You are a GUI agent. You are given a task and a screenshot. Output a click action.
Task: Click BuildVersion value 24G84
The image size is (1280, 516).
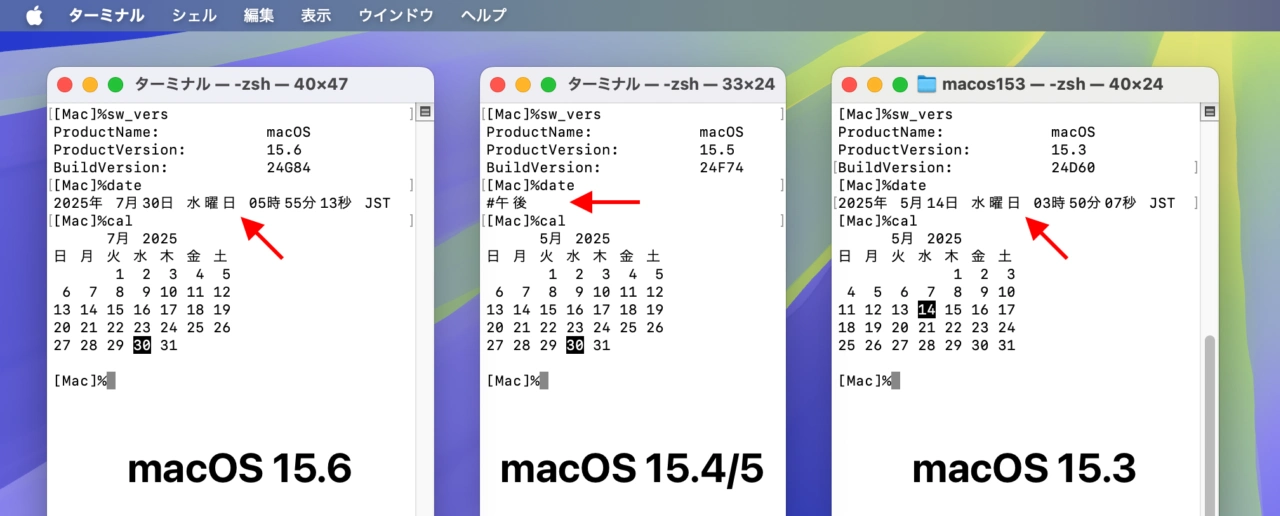click(x=289, y=168)
